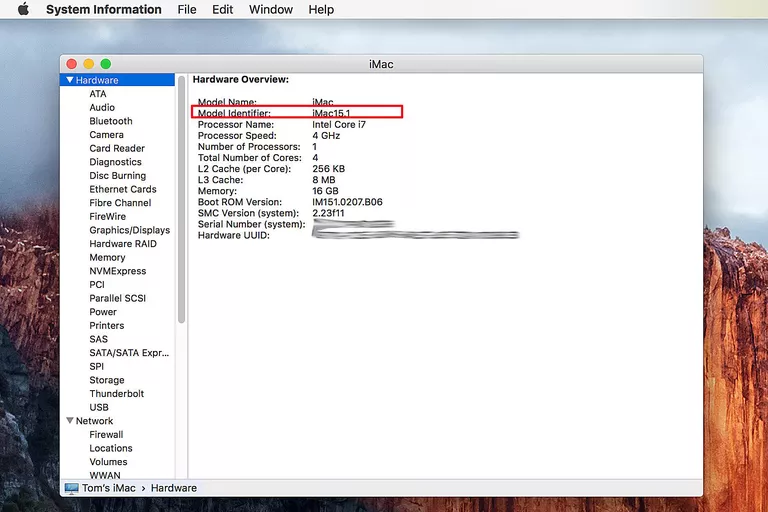The image size is (768, 512).
Task: Click the Boot ROM Version IM151.0207.B06
Action: 347,202
